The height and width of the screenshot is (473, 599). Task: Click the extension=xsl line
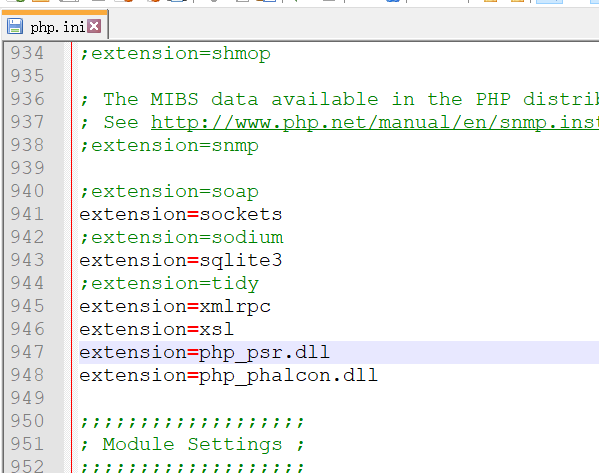tap(157, 329)
